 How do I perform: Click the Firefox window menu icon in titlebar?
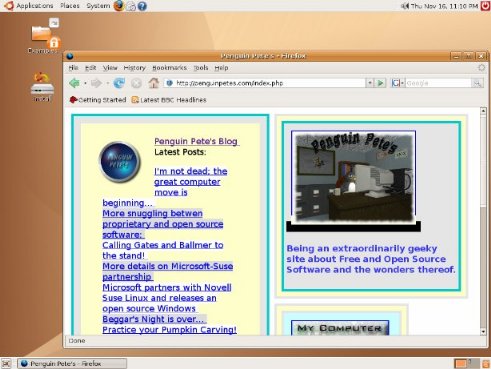[x=70, y=56]
